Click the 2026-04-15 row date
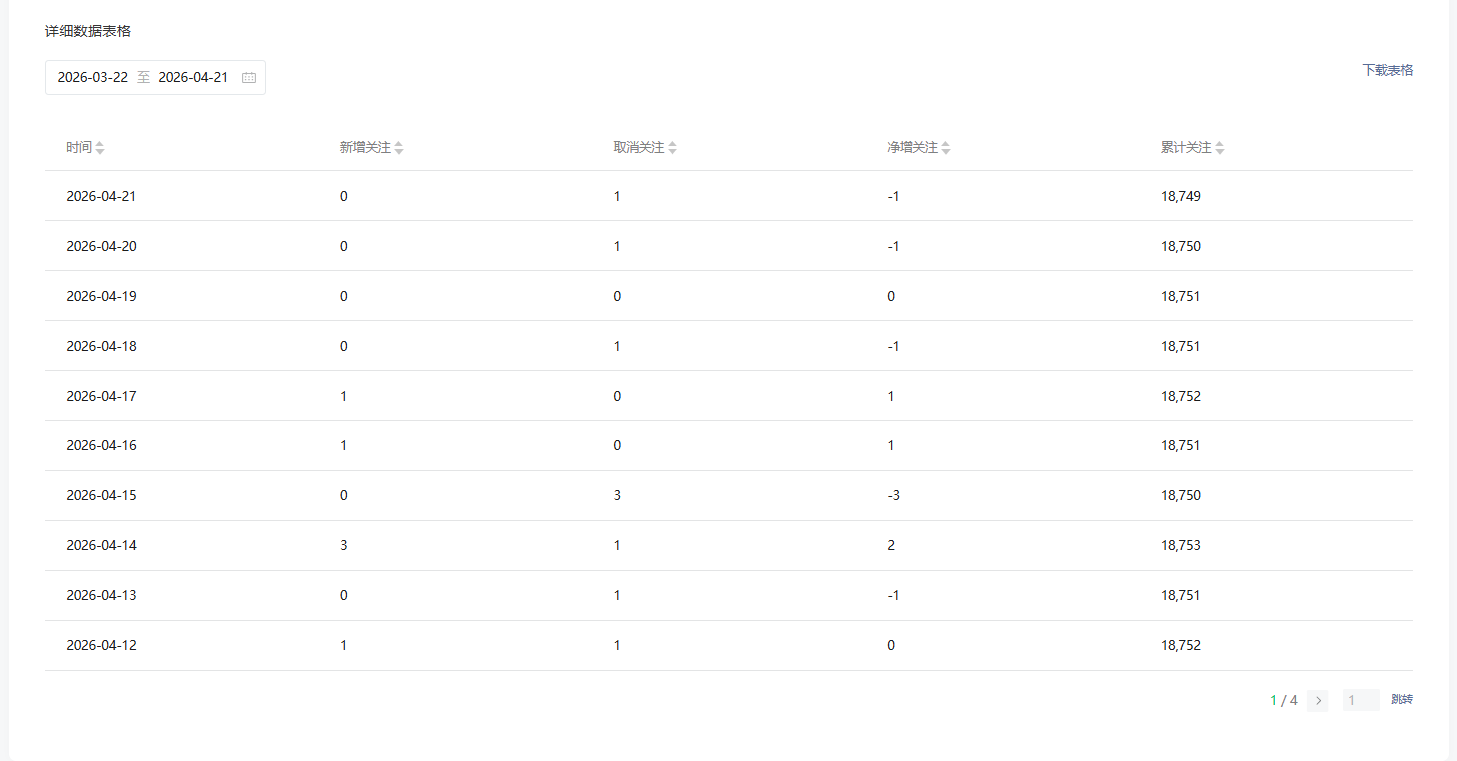This screenshot has width=1457, height=761. click(101, 496)
